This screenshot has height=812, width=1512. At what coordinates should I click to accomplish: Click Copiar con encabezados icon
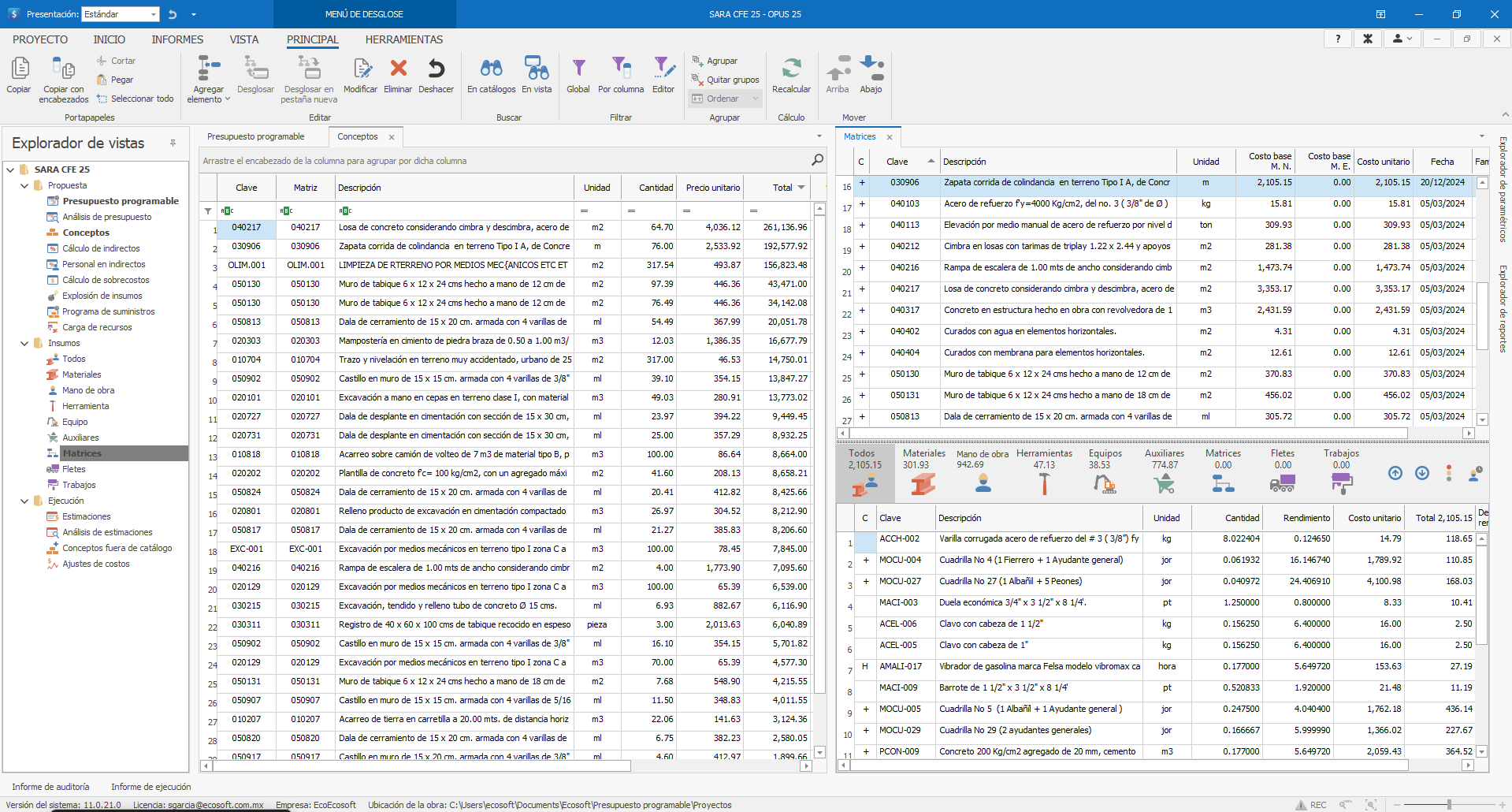tap(63, 69)
